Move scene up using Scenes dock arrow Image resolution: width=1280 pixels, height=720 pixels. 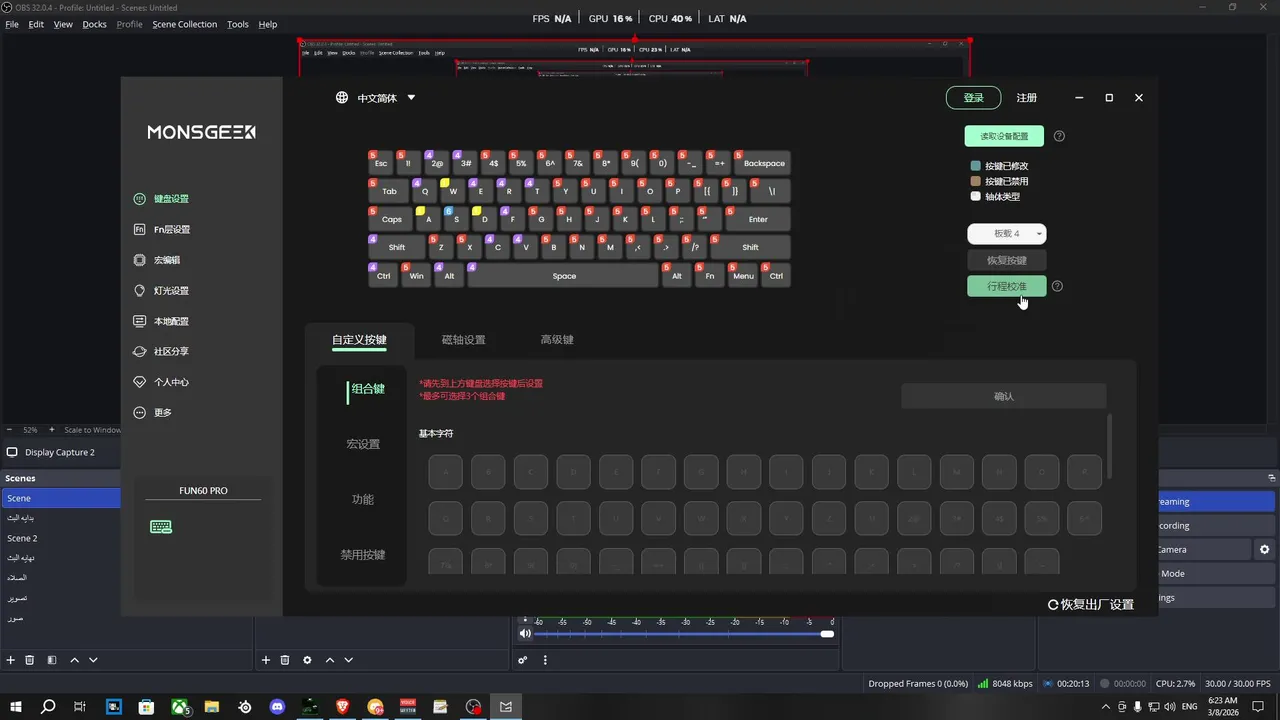tap(75, 660)
